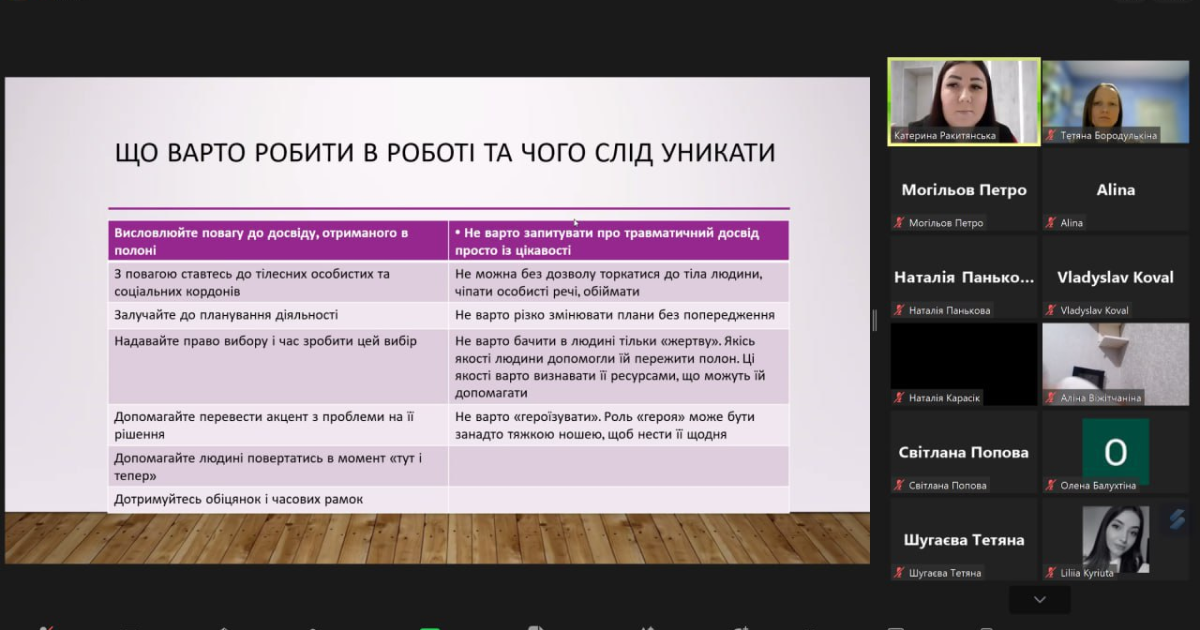Click the green O avatar of Олена Балухтіна

tap(1115, 451)
